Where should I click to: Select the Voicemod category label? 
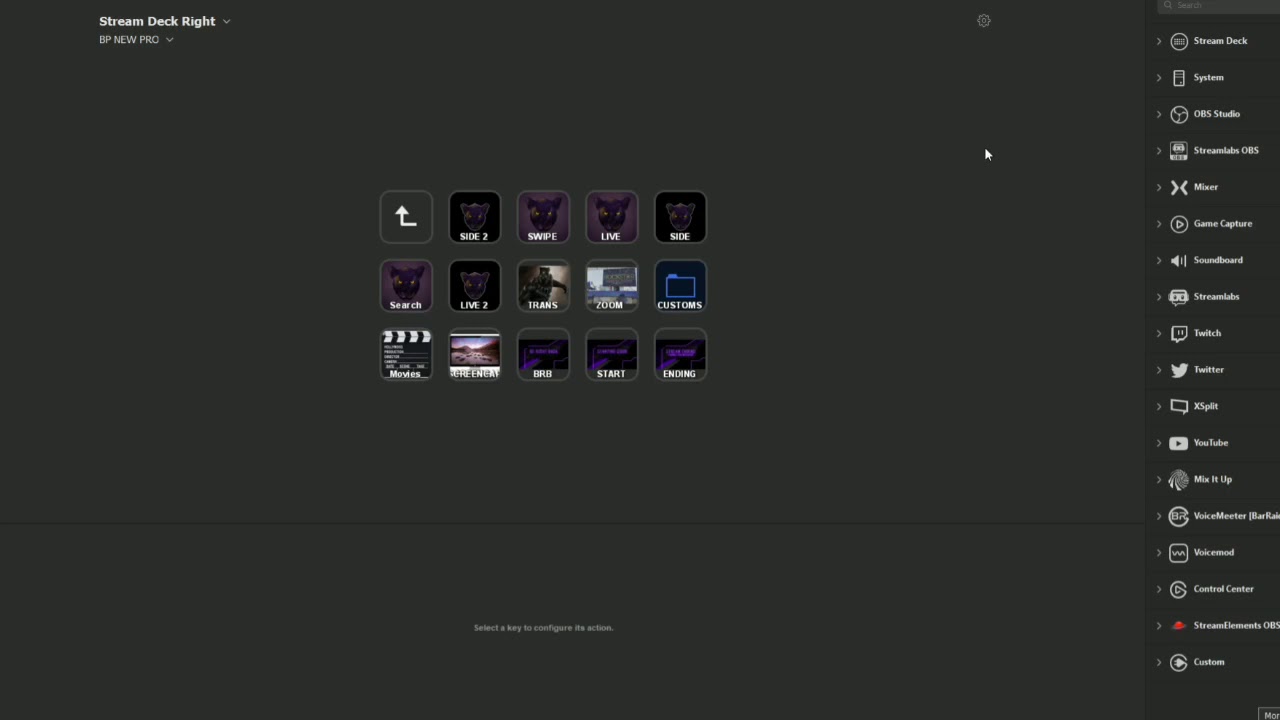click(x=1213, y=553)
